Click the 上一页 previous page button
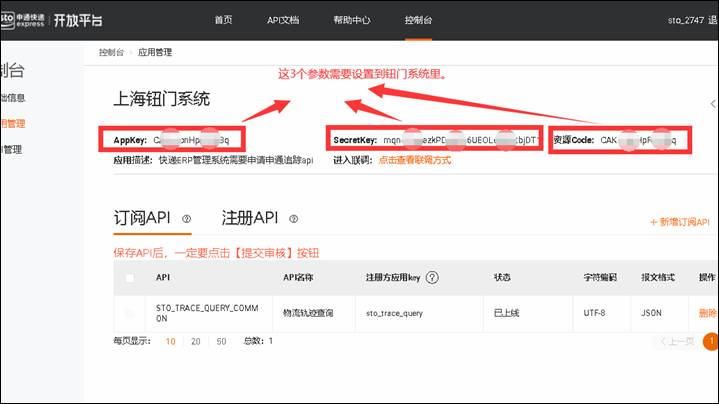Image resolution: width=719 pixels, height=404 pixels. 677,341
